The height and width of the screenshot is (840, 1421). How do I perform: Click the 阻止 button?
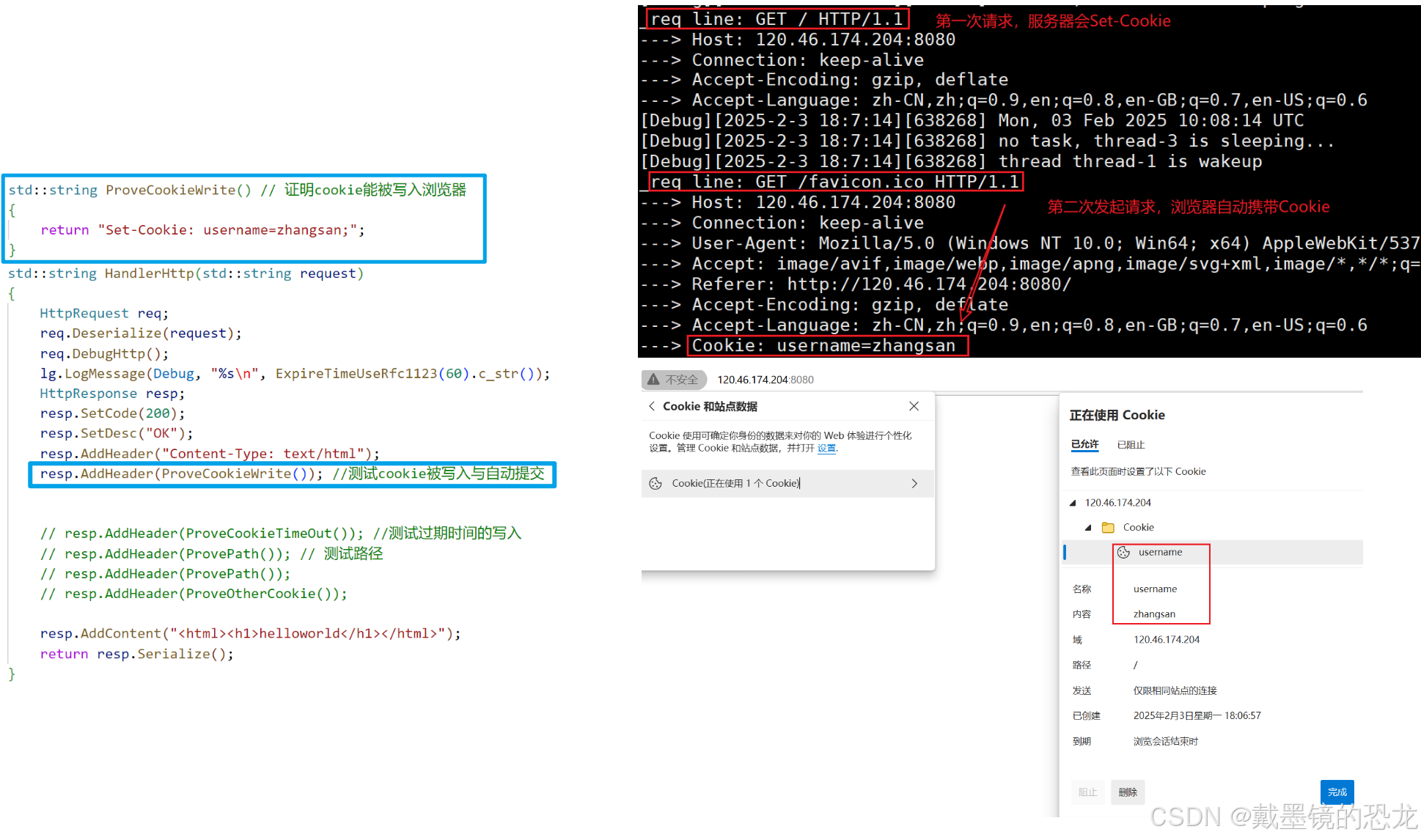(1088, 792)
